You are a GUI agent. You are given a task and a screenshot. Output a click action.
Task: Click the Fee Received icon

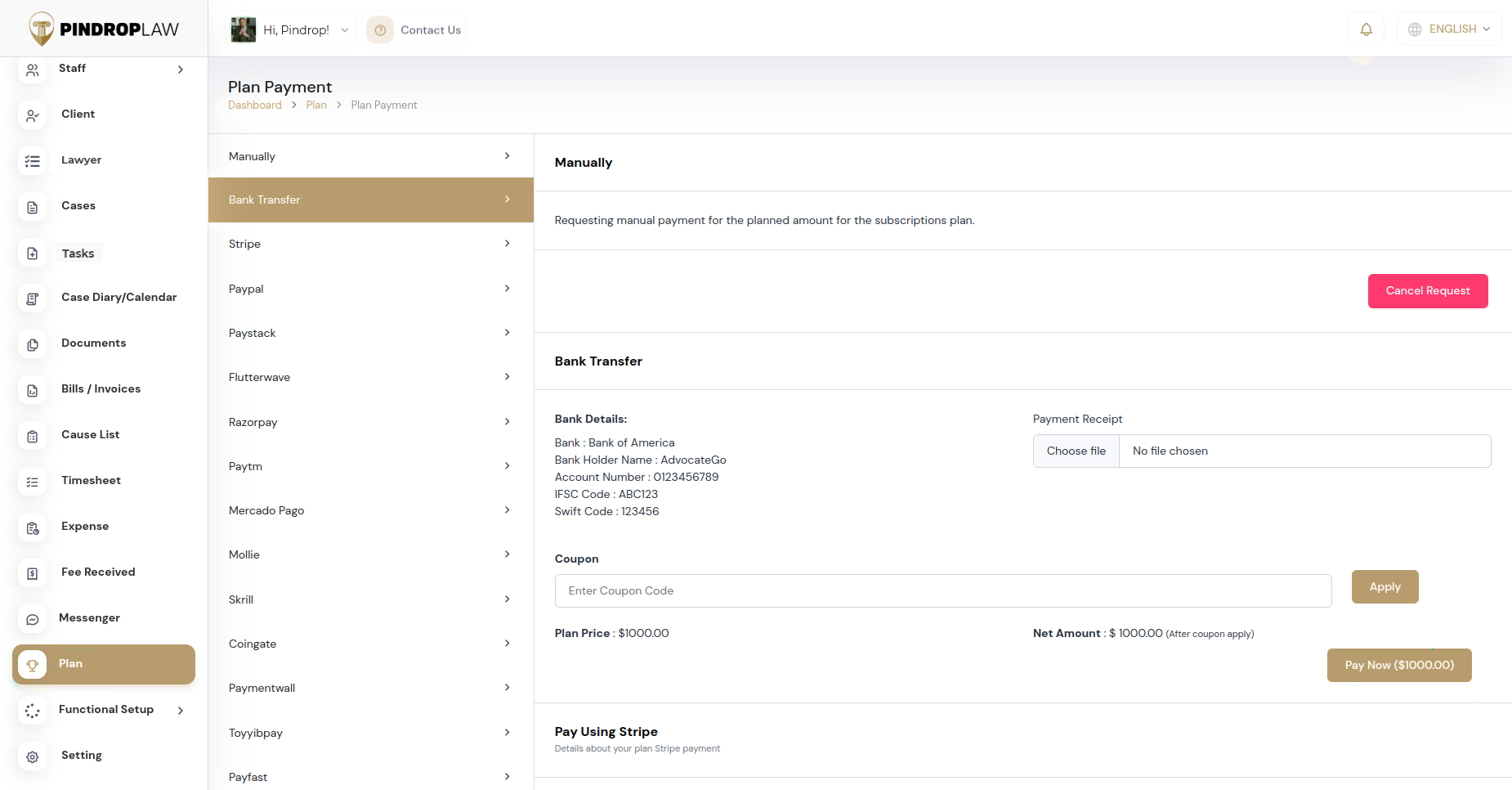[32, 574]
